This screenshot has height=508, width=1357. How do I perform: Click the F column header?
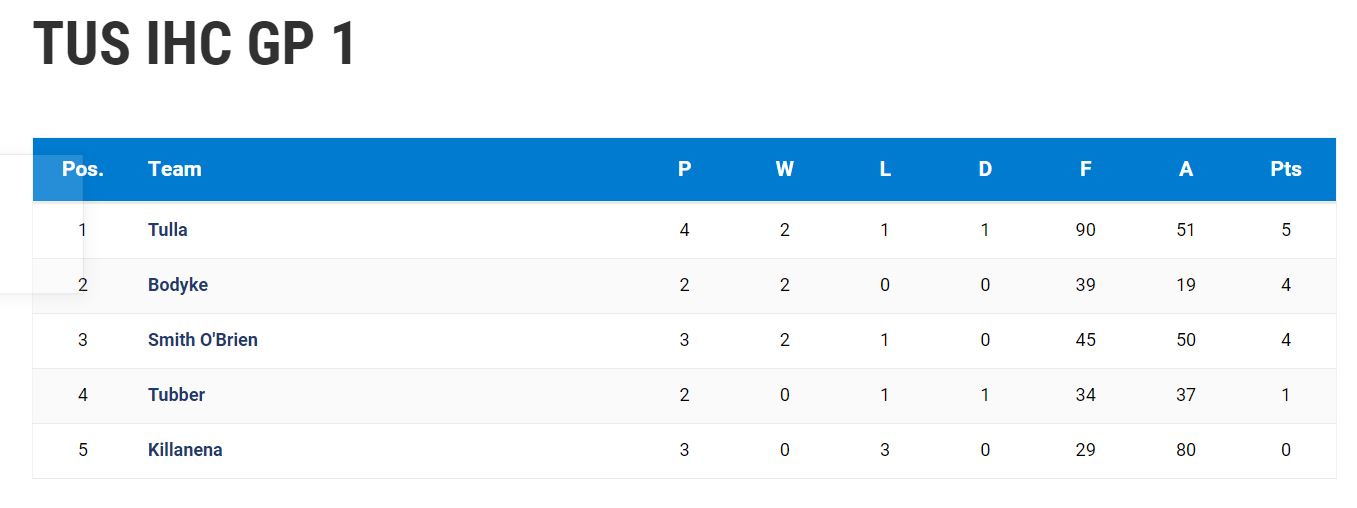1085,169
